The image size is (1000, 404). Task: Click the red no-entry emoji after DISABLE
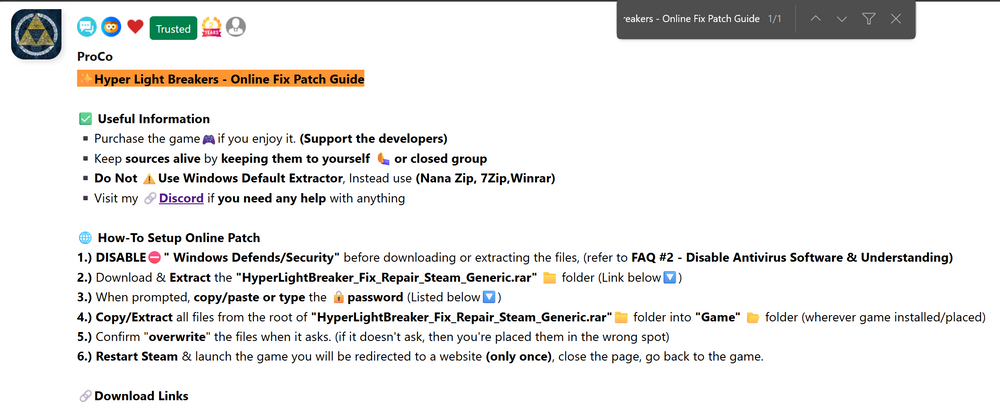(x=154, y=258)
